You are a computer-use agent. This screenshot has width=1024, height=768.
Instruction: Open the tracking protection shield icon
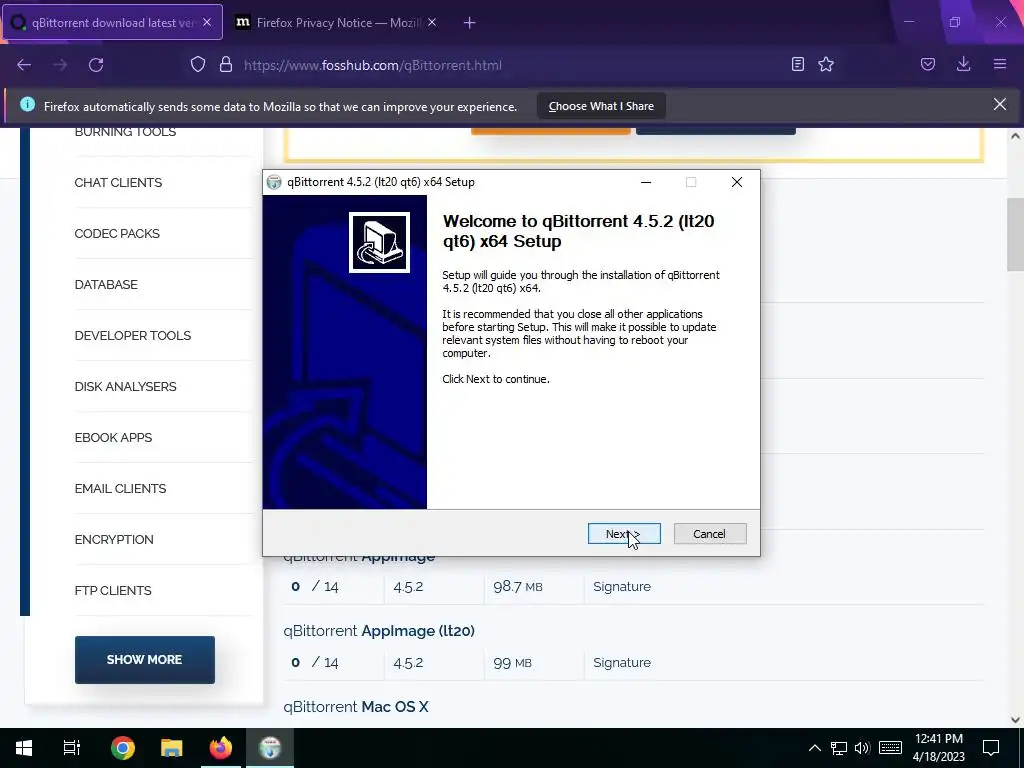(198, 65)
